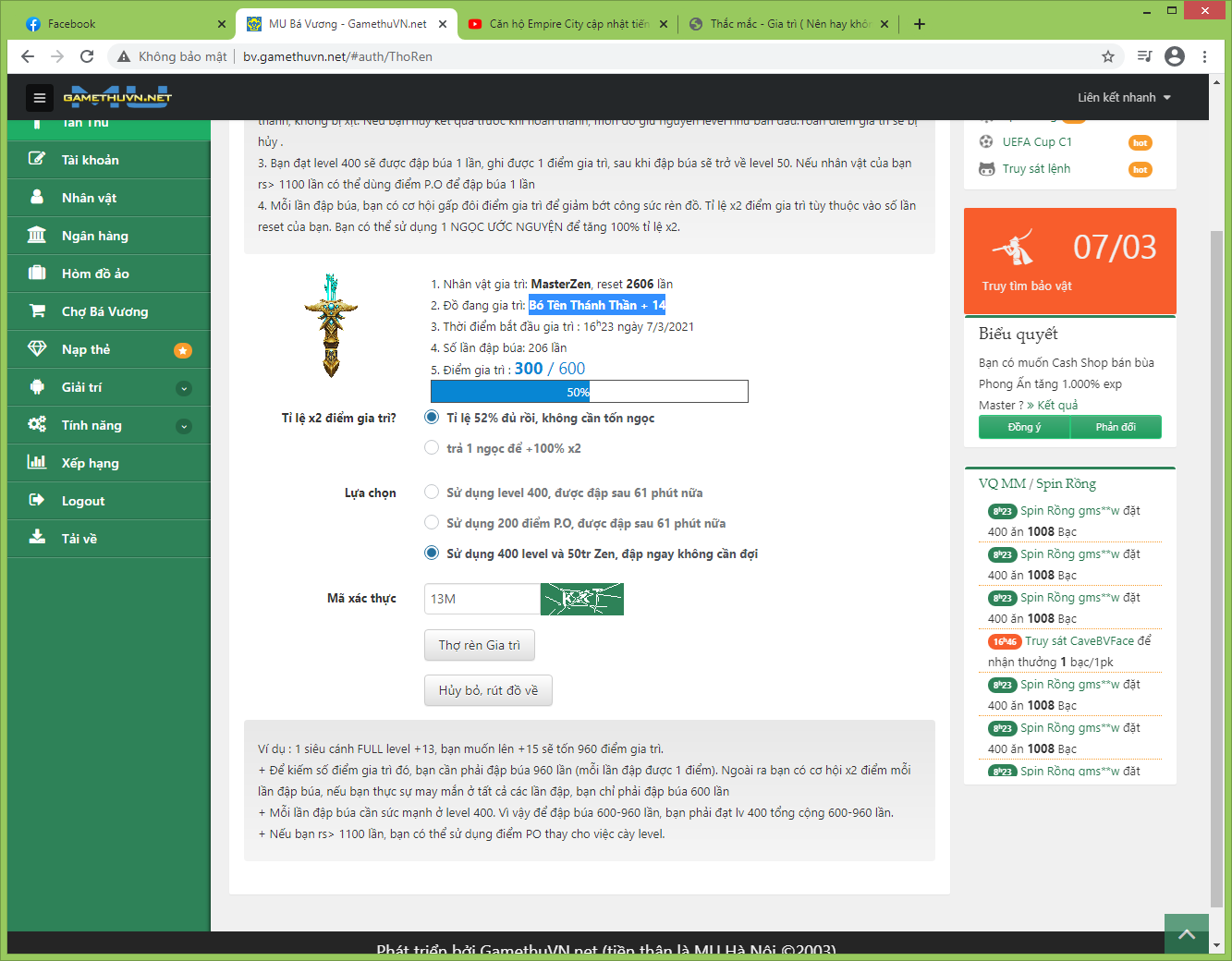Click the Mã xác thực captcha input field
This screenshot has height=961, width=1232.
pyautogui.click(x=482, y=599)
